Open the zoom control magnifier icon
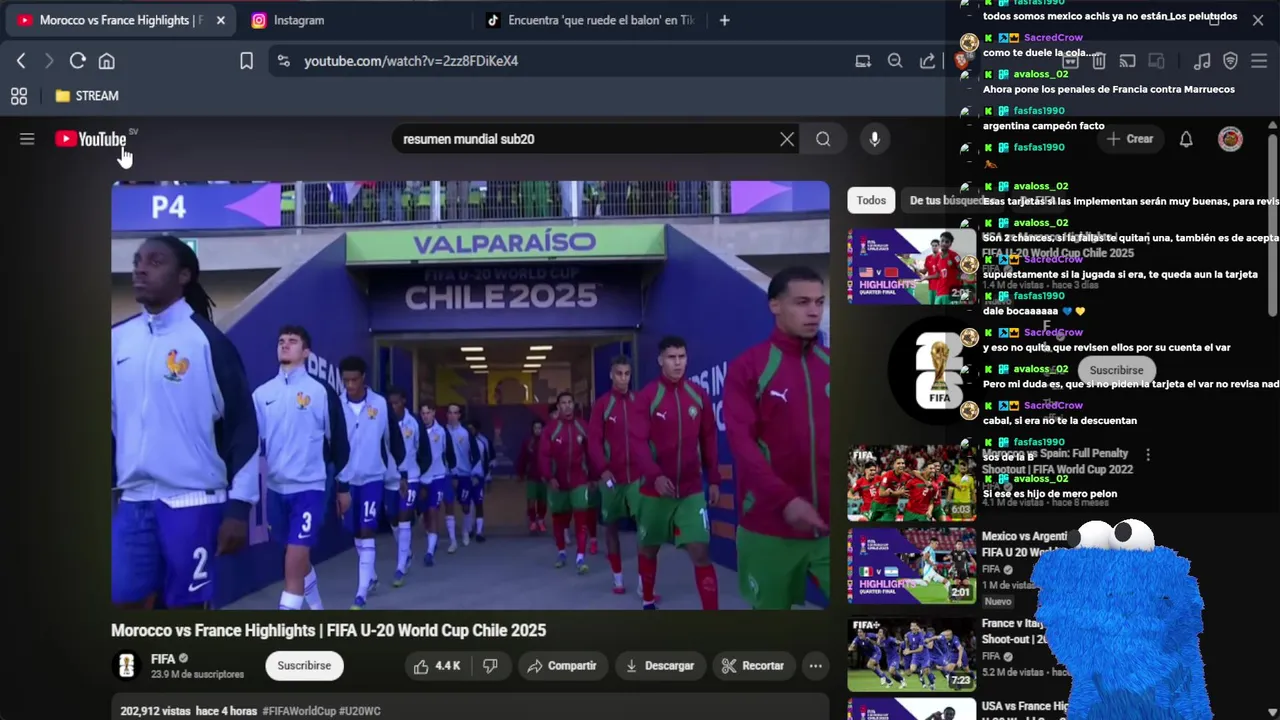 pyautogui.click(x=895, y=61)
